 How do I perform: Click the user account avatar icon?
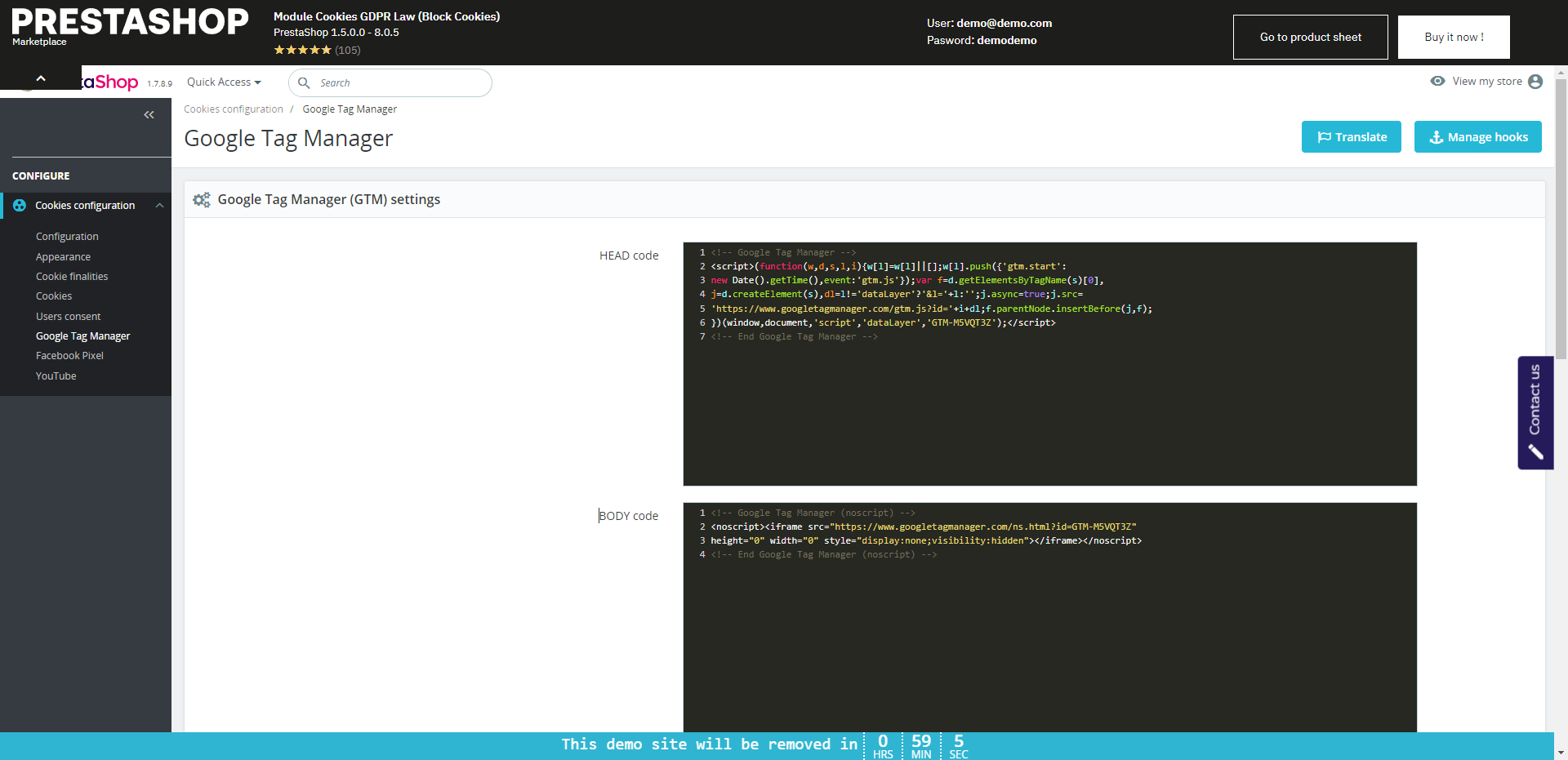[x=1535, y=82]
